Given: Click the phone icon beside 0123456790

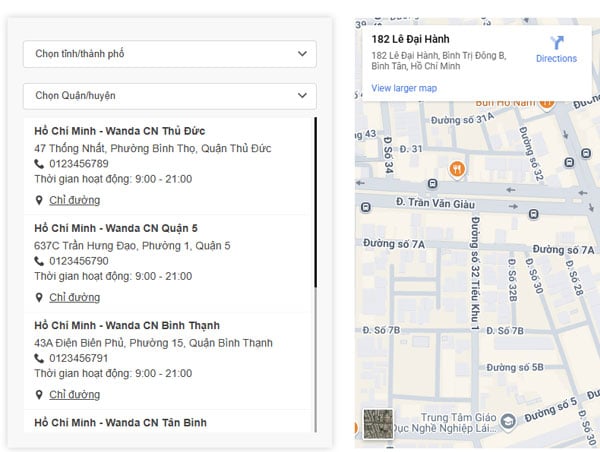Looking at the screenshot, I should pyautogui.click(x=39, y=261).
